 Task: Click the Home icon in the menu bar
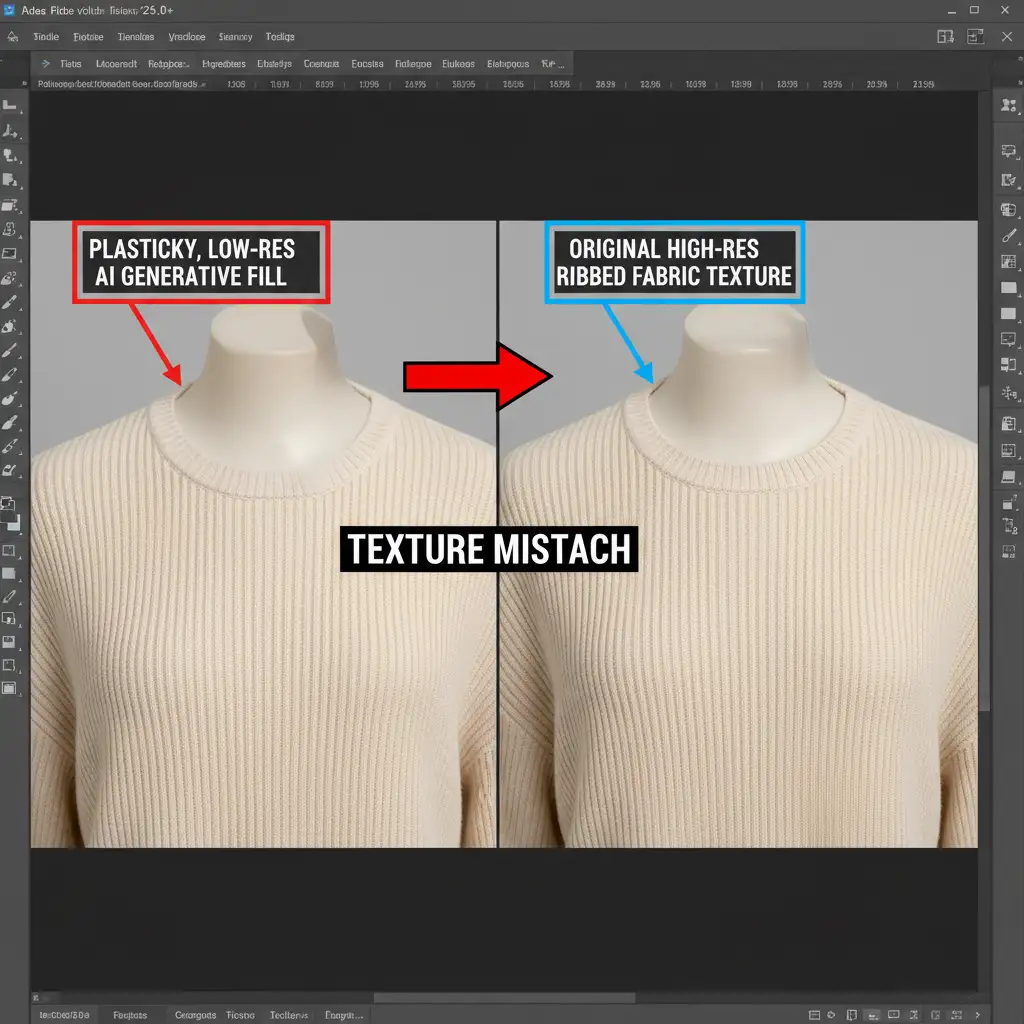tap(13, 36)
